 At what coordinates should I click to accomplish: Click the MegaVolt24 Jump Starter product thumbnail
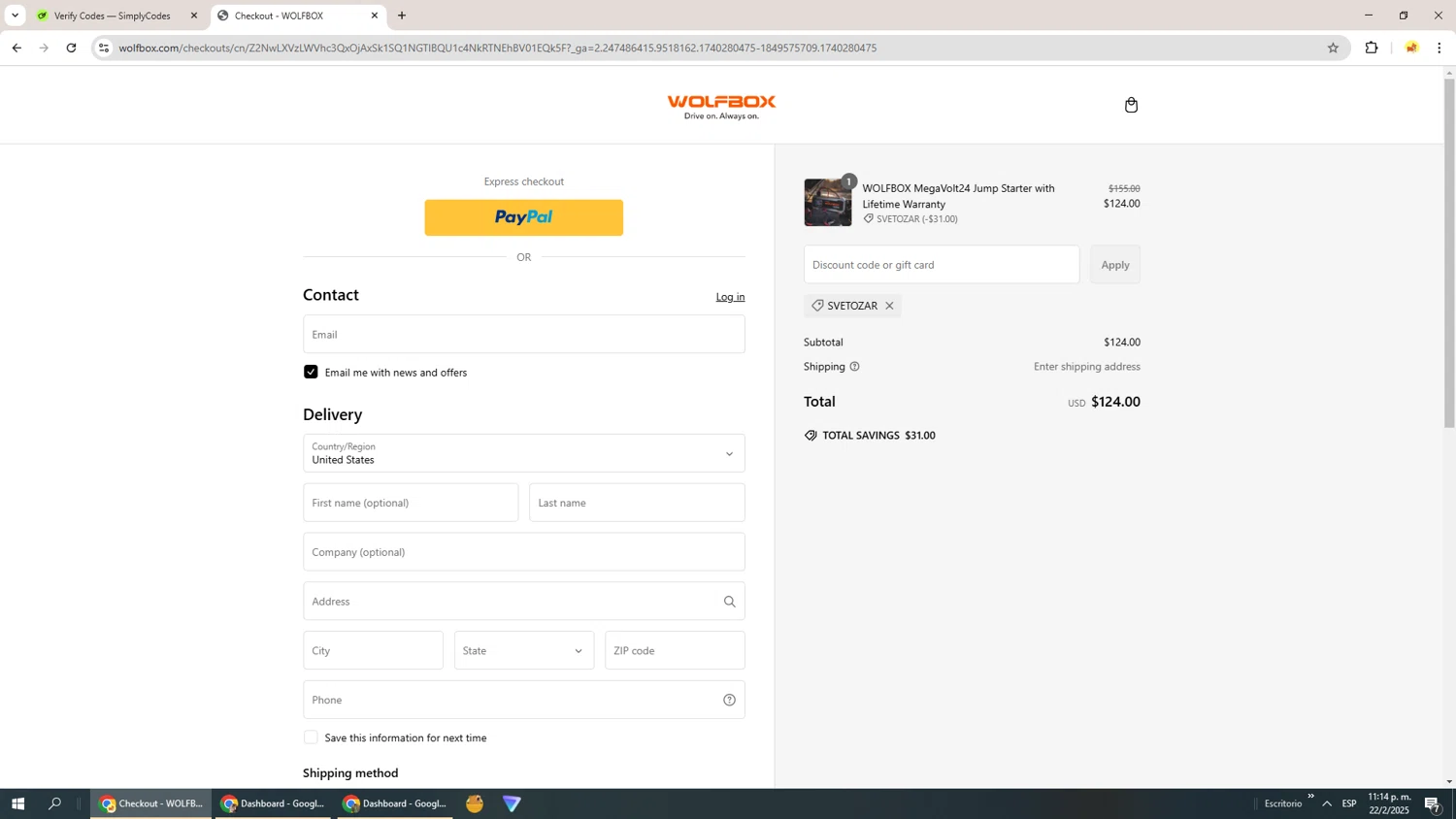tap(828, 203)
